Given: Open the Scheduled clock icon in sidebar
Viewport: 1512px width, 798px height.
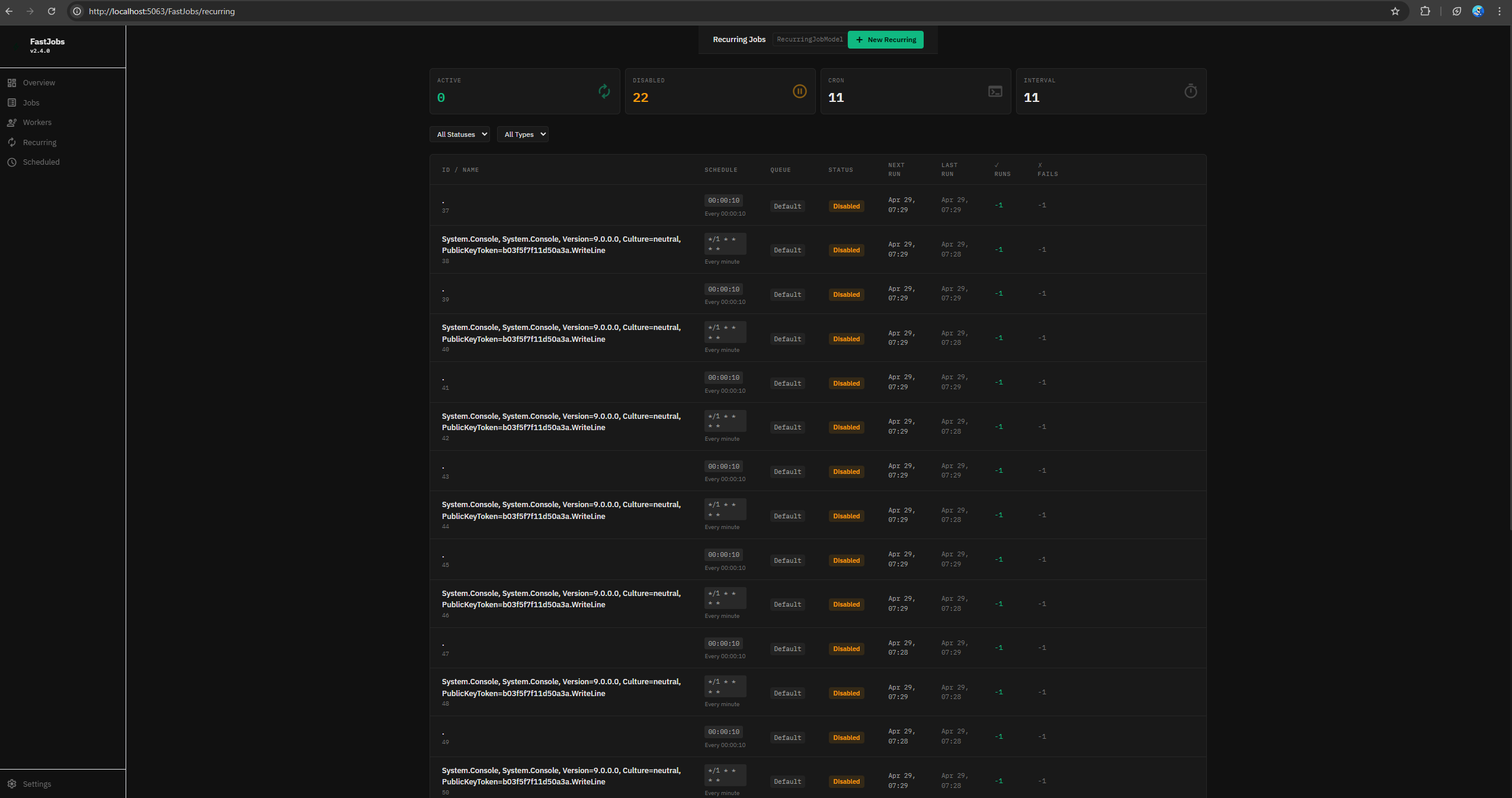Looking at the screenshot, I should (12, 162).
